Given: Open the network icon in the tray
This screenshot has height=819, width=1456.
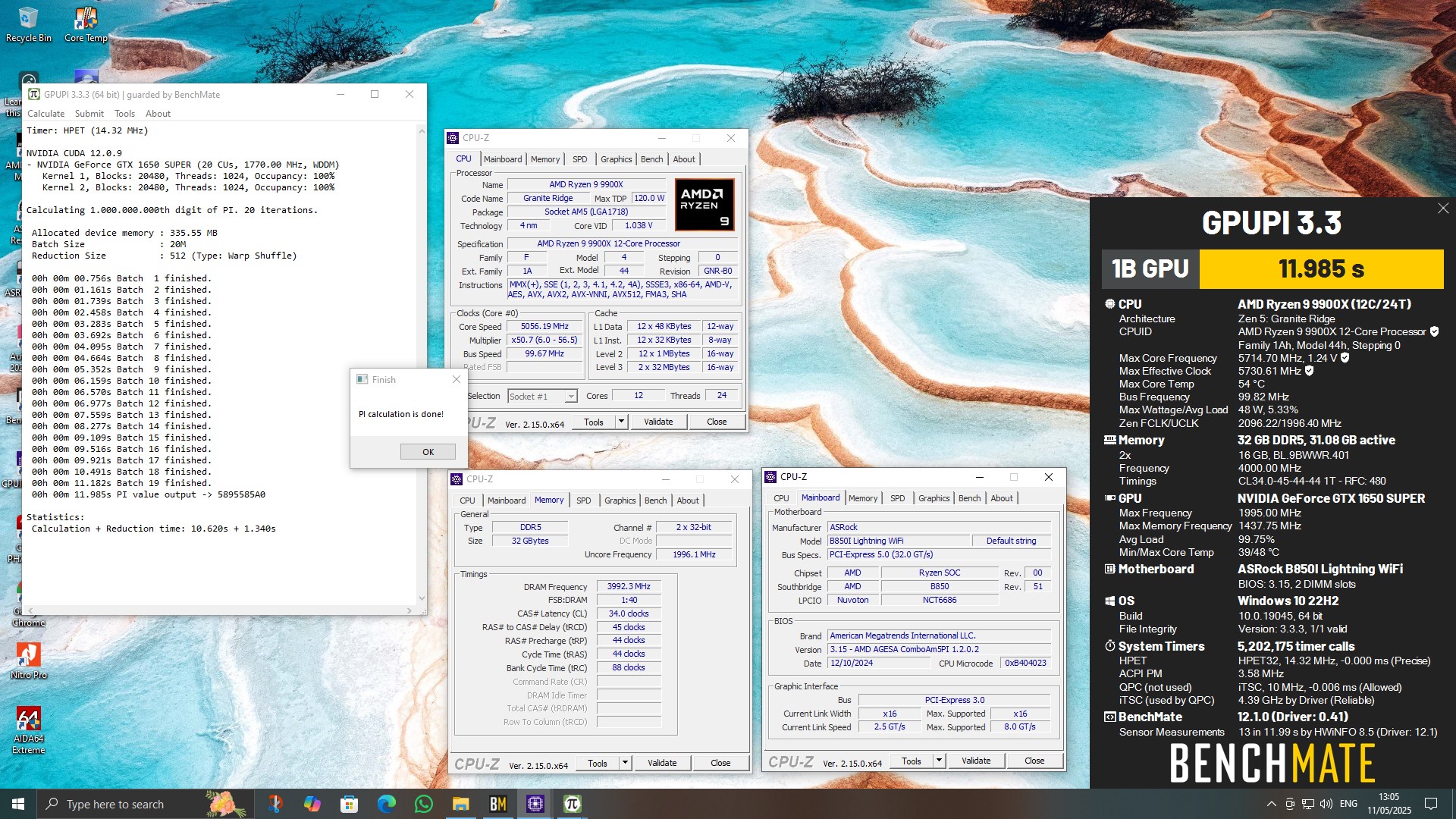Looking at the screenshot, I should click(1308, 804).
